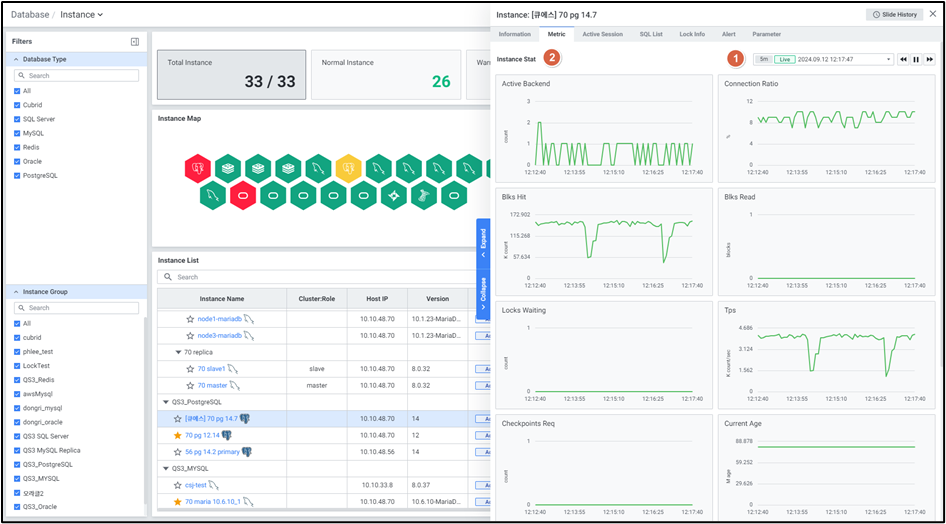Uncheck the LockTest instance group
Viewport: 946px width, 524px height.
[x=17, y=366]
